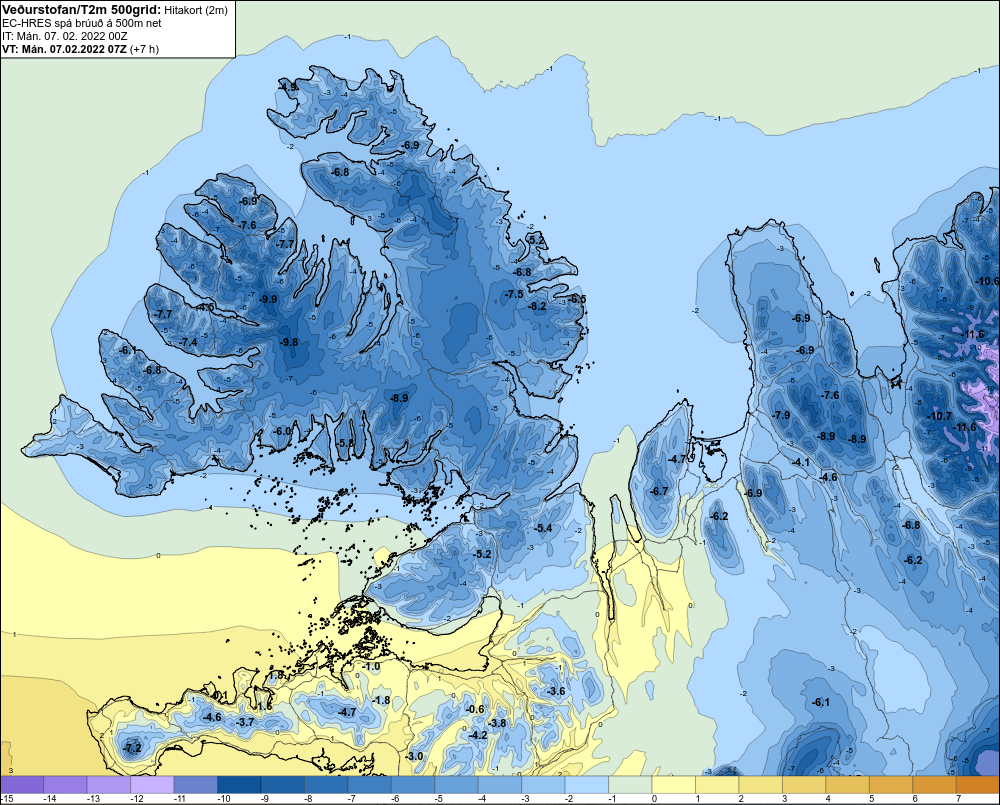Screen dimensions: 1000x805
Task: Pick the legend swatch between -4 and -3
Action: 499,784
